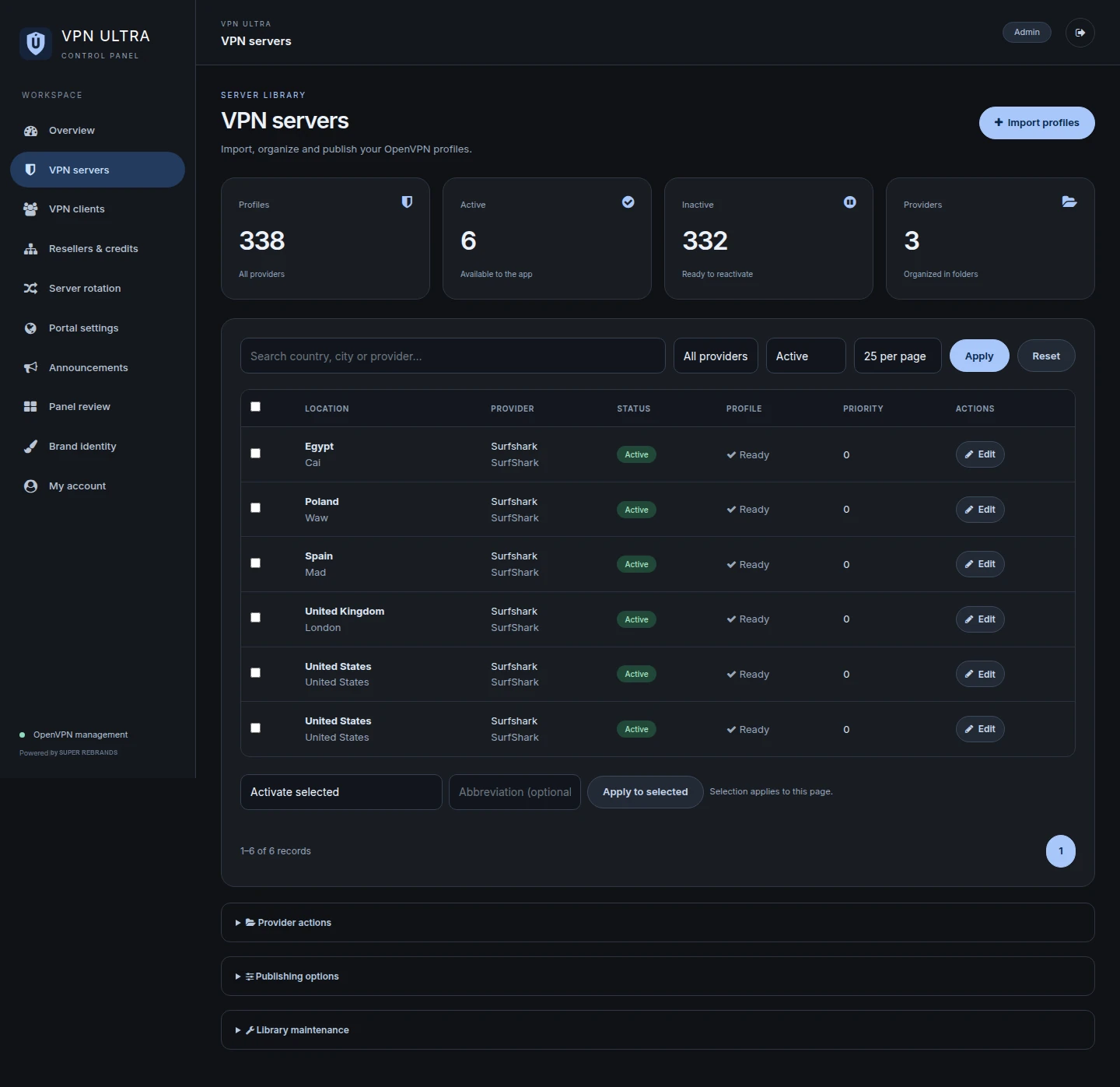
Task: Open Portal settings menu item
Action: (97, 328)
